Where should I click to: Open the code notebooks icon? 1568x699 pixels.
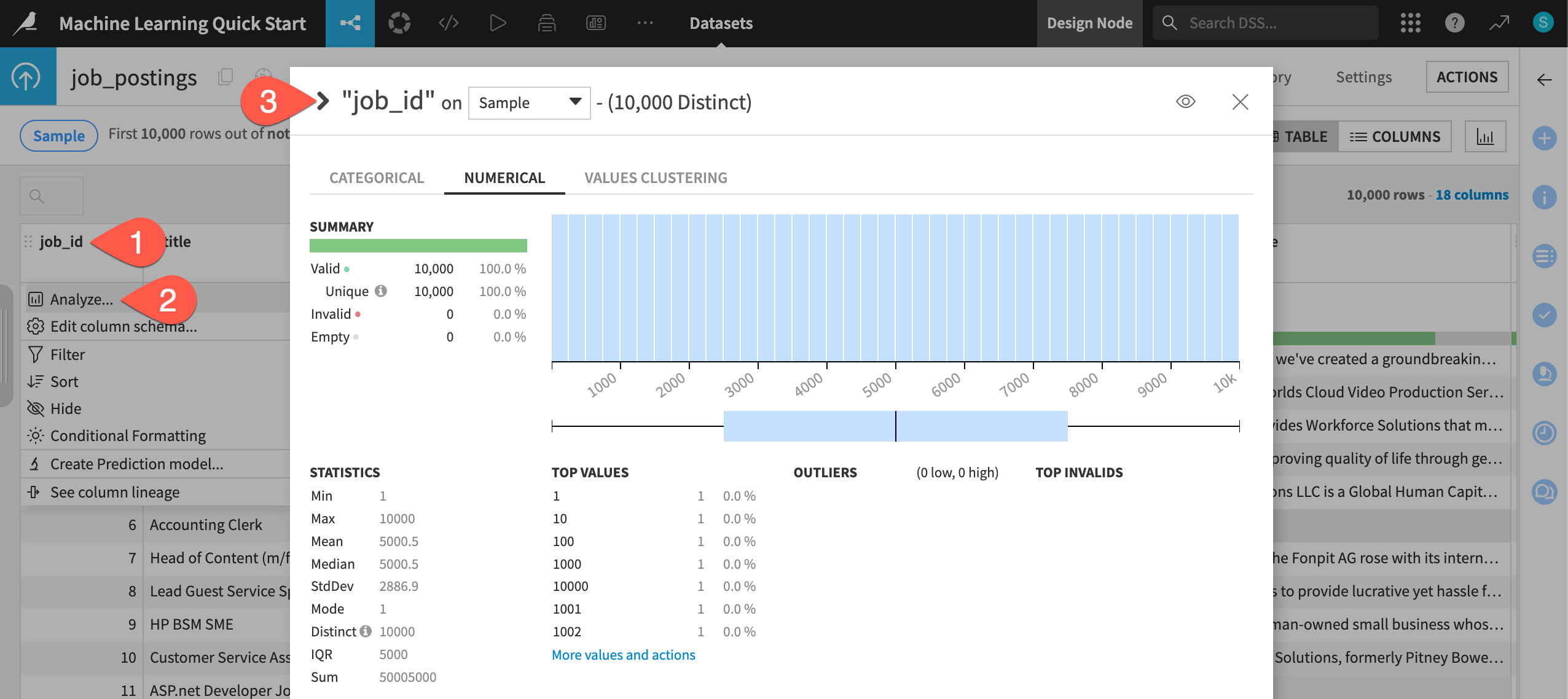(449, 23)
